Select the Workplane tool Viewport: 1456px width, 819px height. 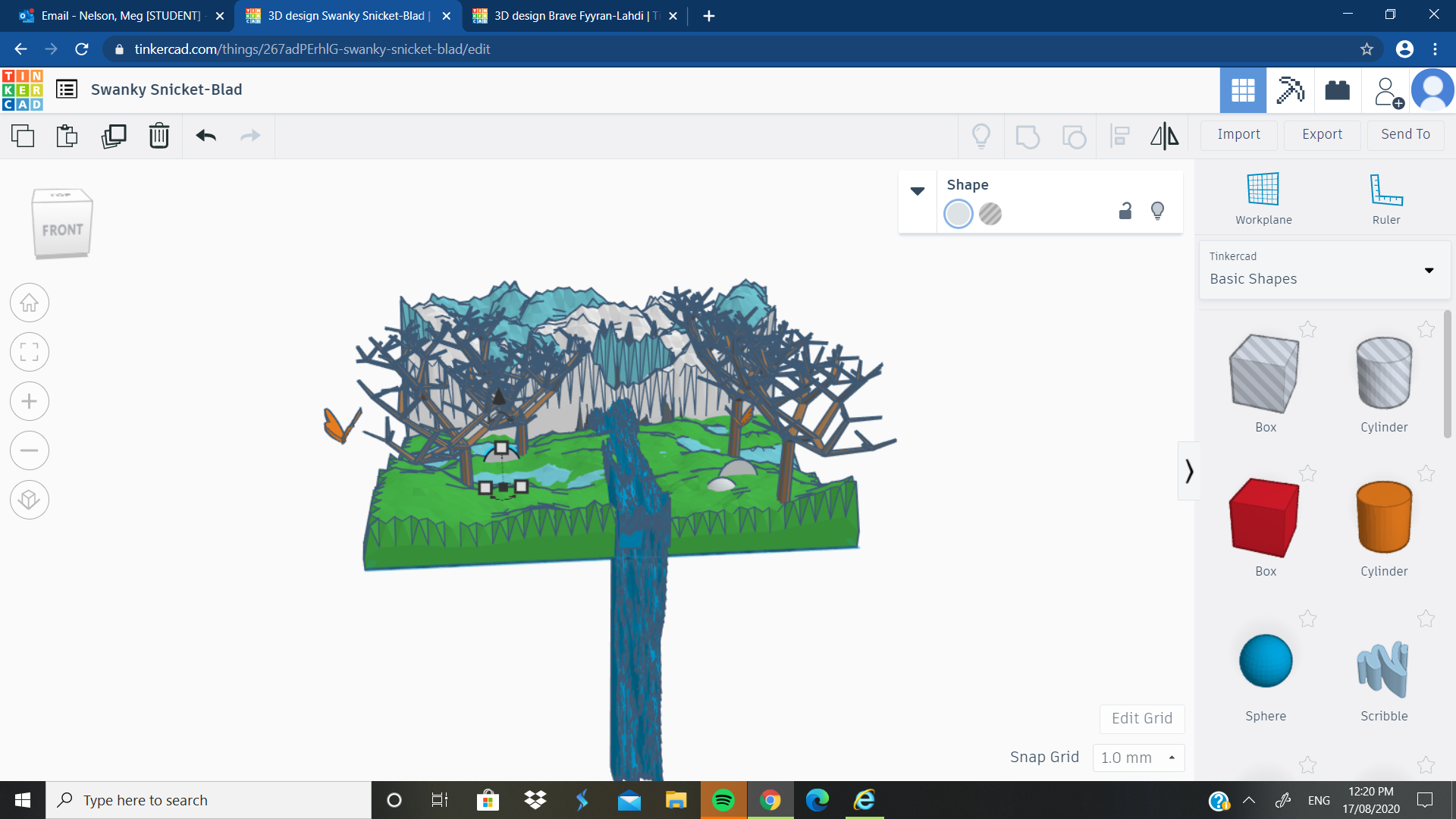coord(1262,197)
